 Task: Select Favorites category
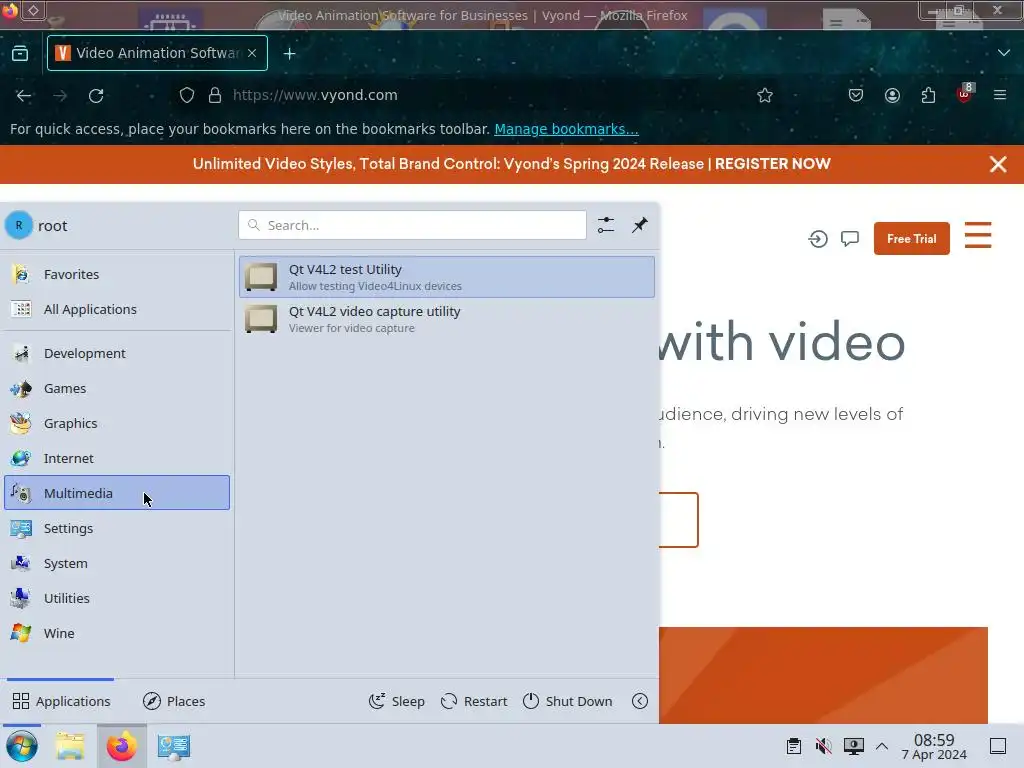[x=117, y=274]
